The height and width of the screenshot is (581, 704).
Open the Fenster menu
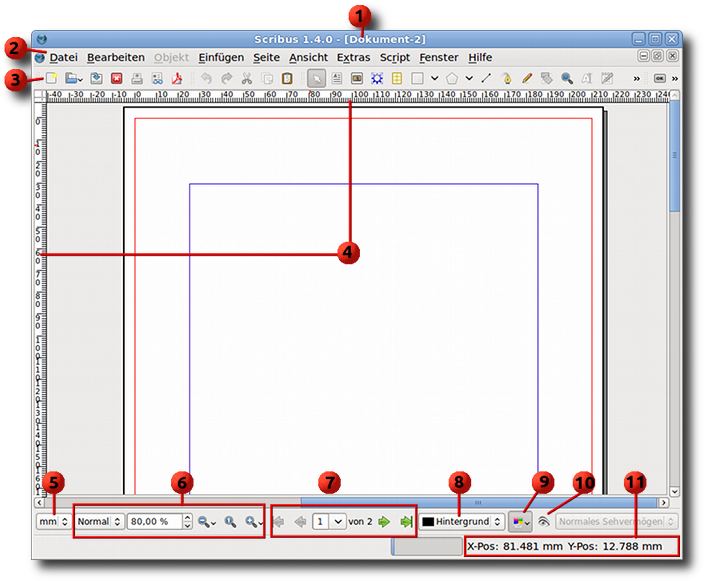(x=439, y=57)
